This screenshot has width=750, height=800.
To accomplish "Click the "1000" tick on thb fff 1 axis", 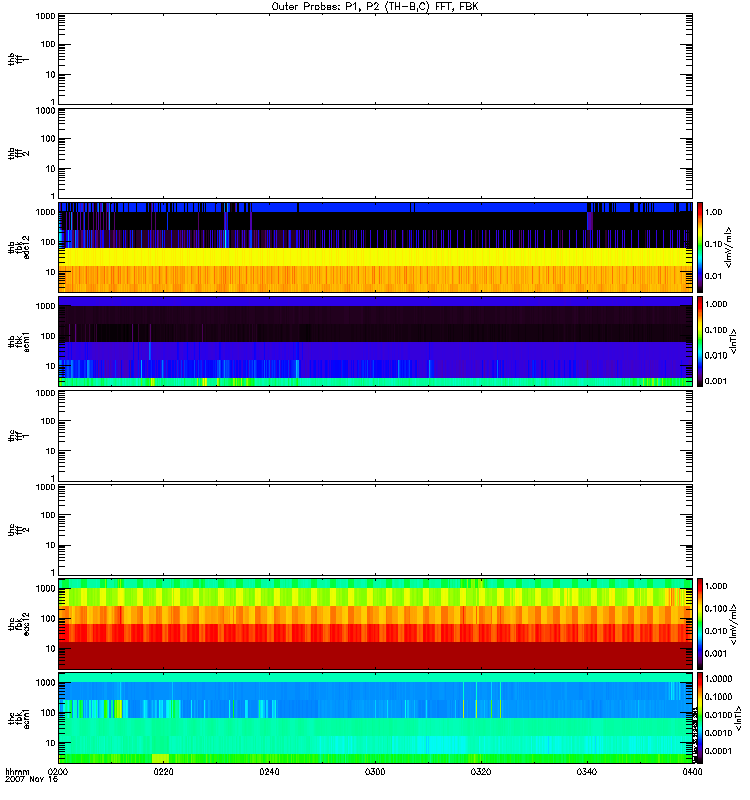I will pyautogui.click(x=45, y=16).
